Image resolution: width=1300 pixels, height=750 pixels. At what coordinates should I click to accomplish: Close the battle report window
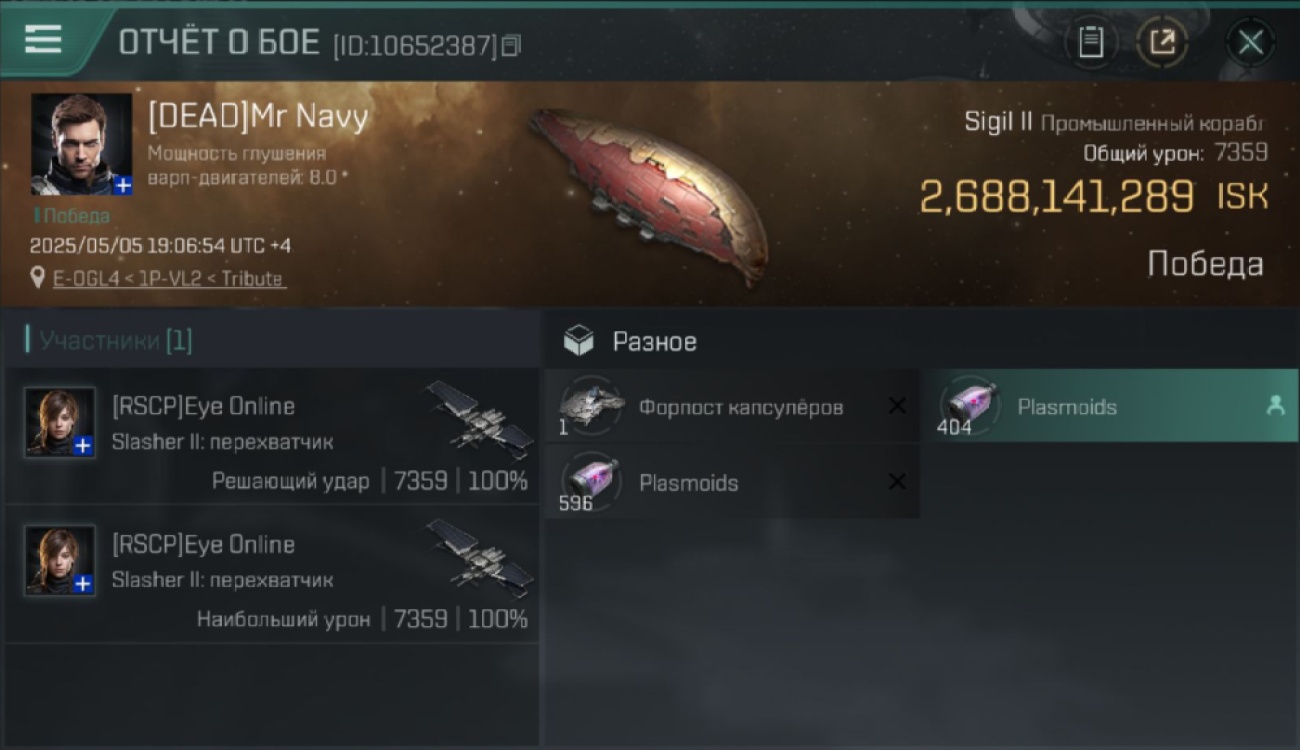tap(1250, 43)
